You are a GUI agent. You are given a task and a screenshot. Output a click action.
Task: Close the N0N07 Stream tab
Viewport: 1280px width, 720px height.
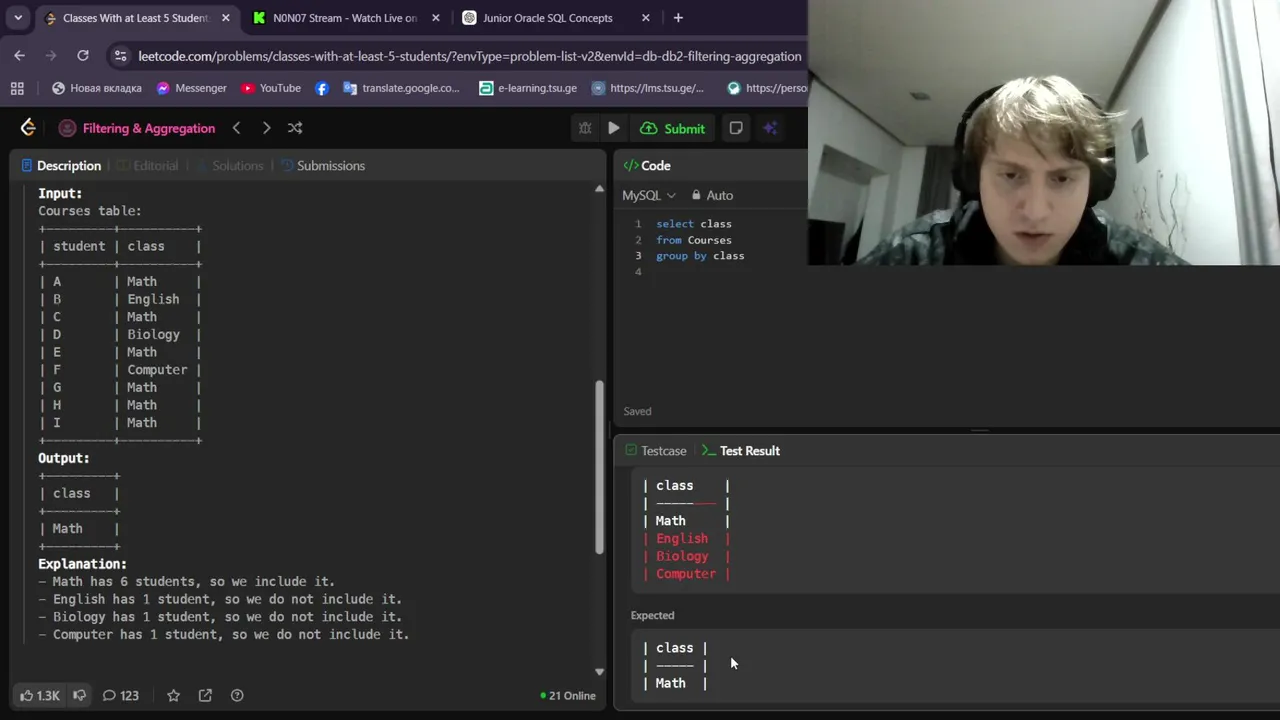[435, 18]
